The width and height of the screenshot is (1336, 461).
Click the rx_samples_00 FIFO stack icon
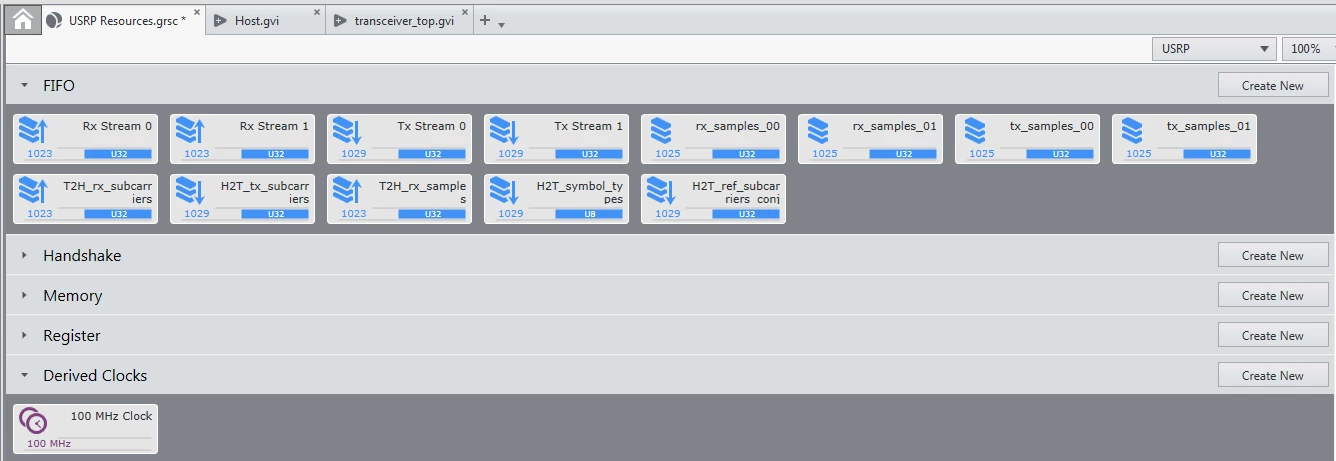661,131
